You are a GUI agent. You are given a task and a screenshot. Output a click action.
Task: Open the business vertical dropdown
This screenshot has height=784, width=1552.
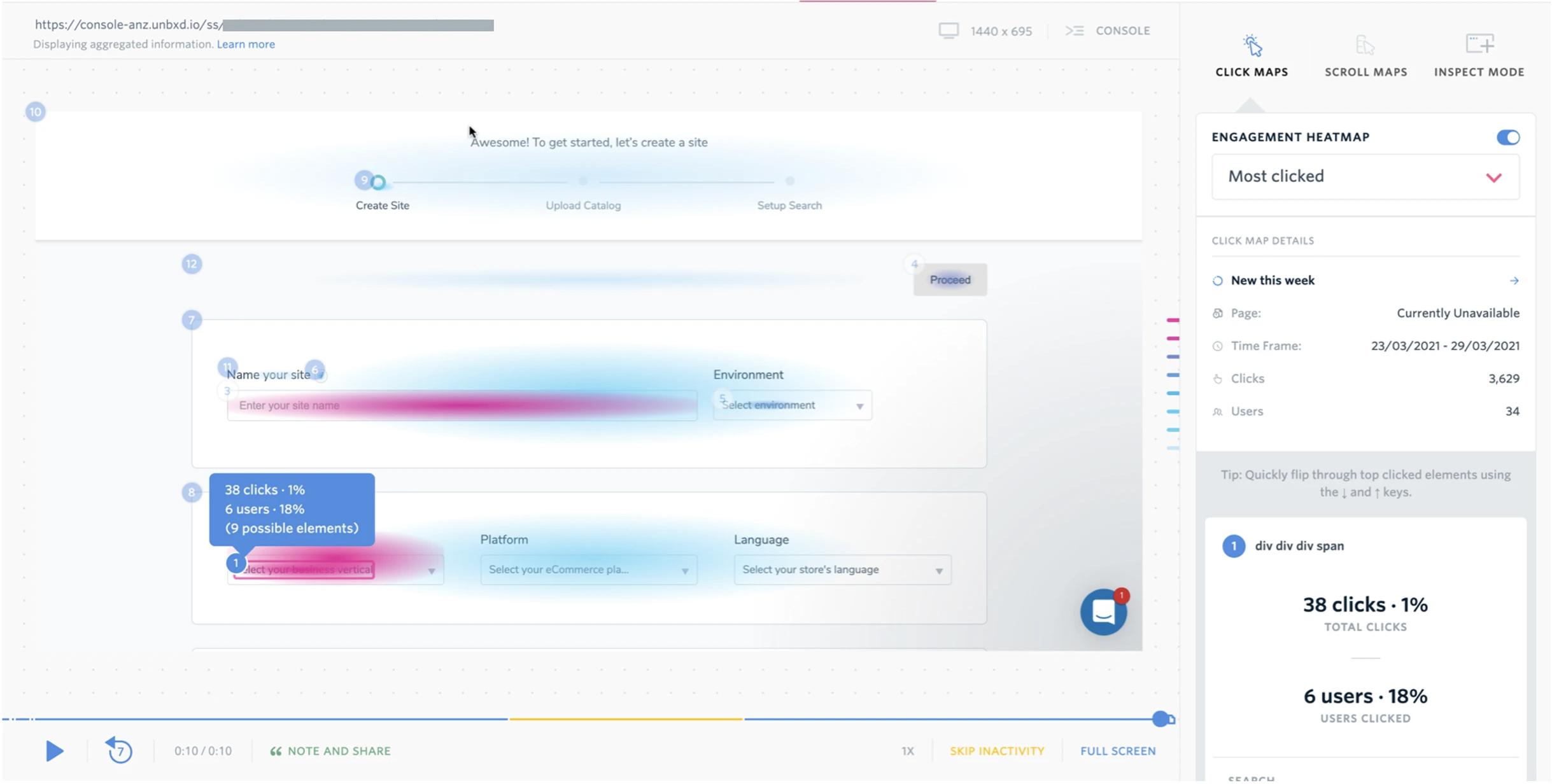point(335,570)
